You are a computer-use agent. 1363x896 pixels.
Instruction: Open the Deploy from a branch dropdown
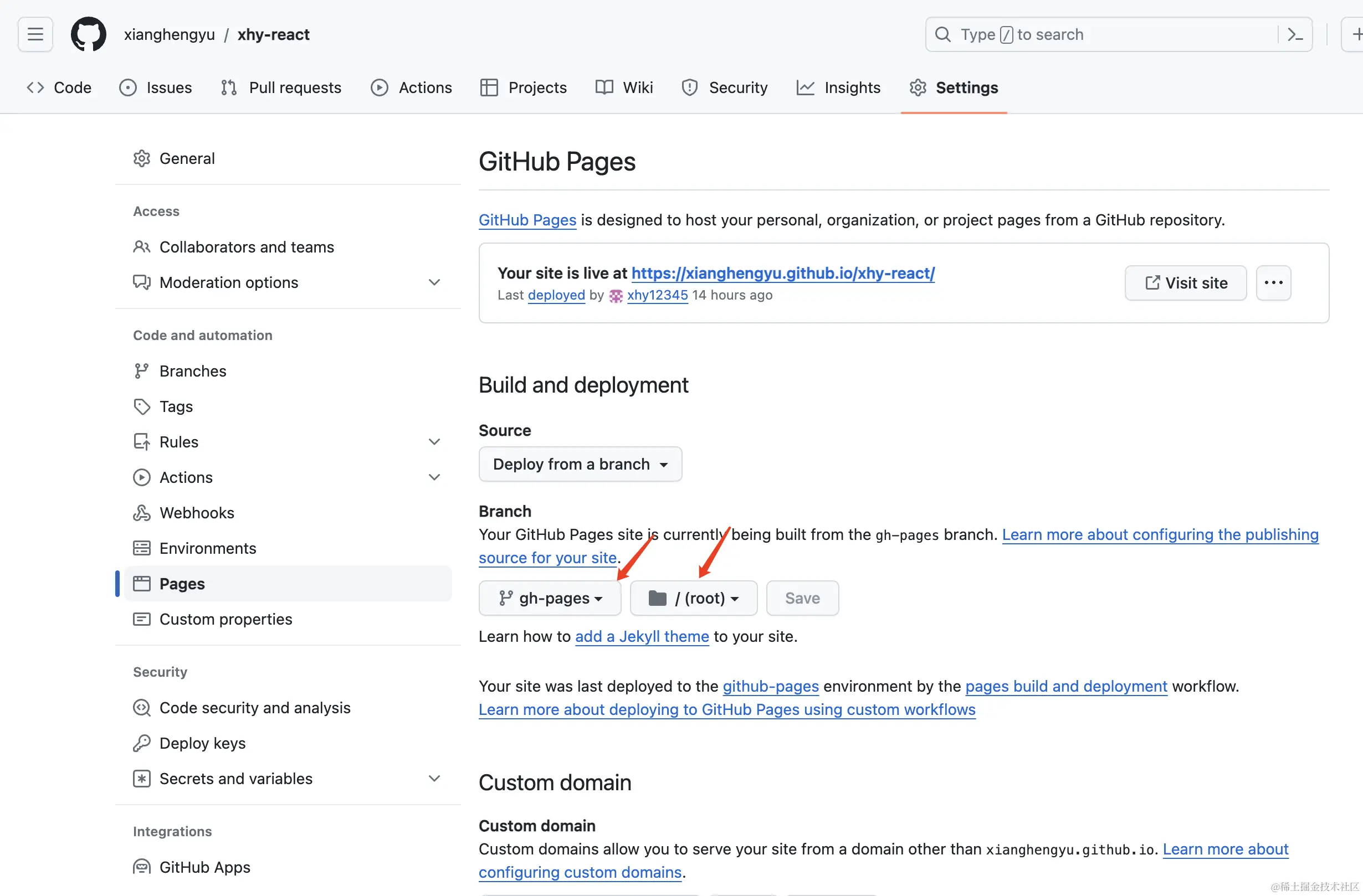point(580,464)
